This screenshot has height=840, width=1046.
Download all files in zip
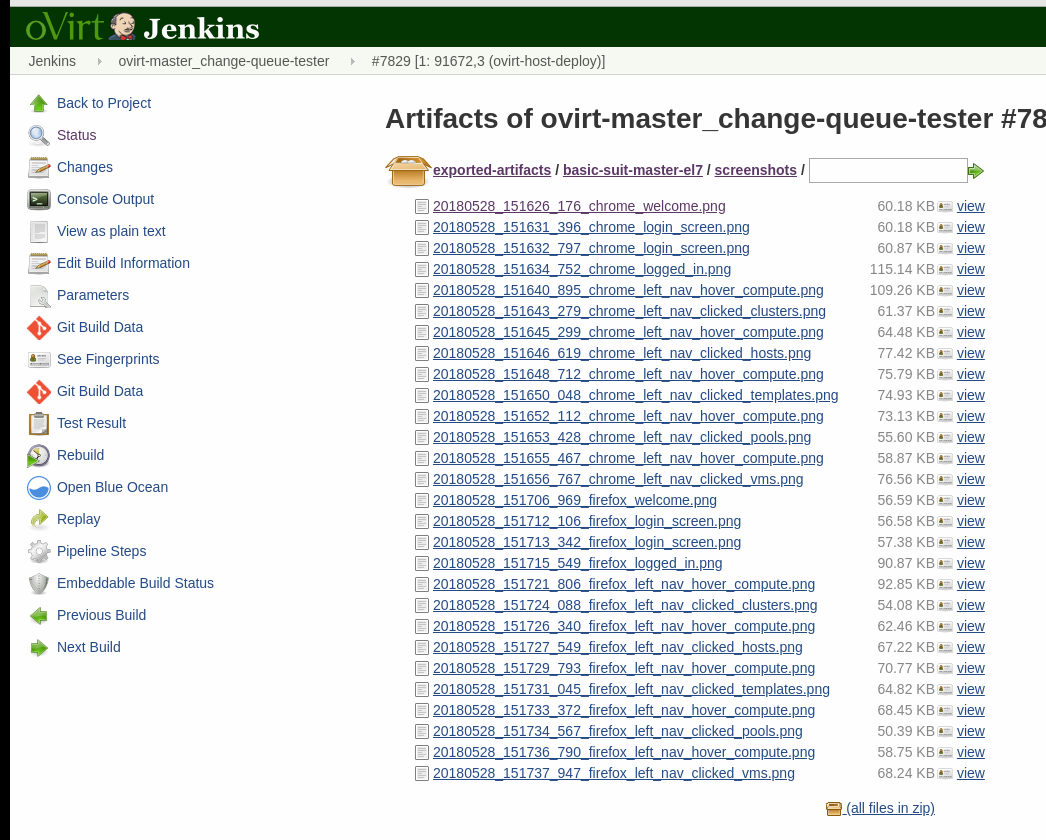(889, 808)
